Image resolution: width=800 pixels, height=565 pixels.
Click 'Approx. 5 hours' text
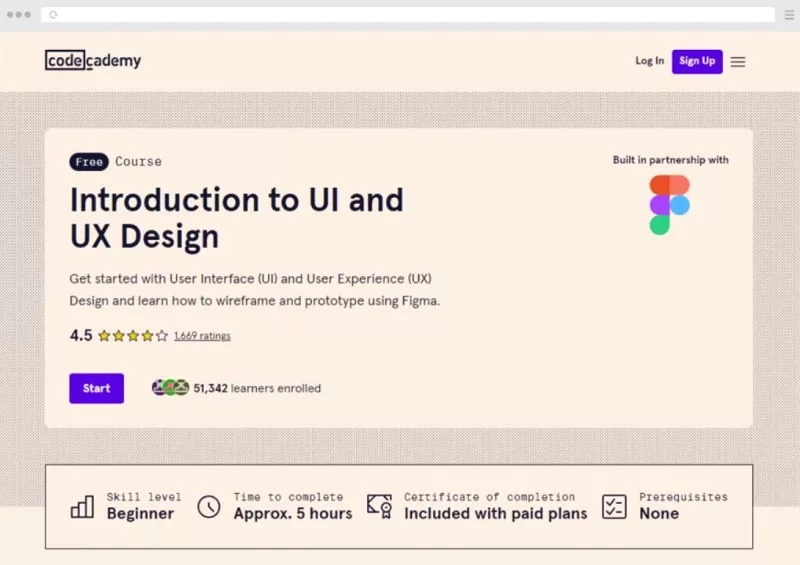293,513
